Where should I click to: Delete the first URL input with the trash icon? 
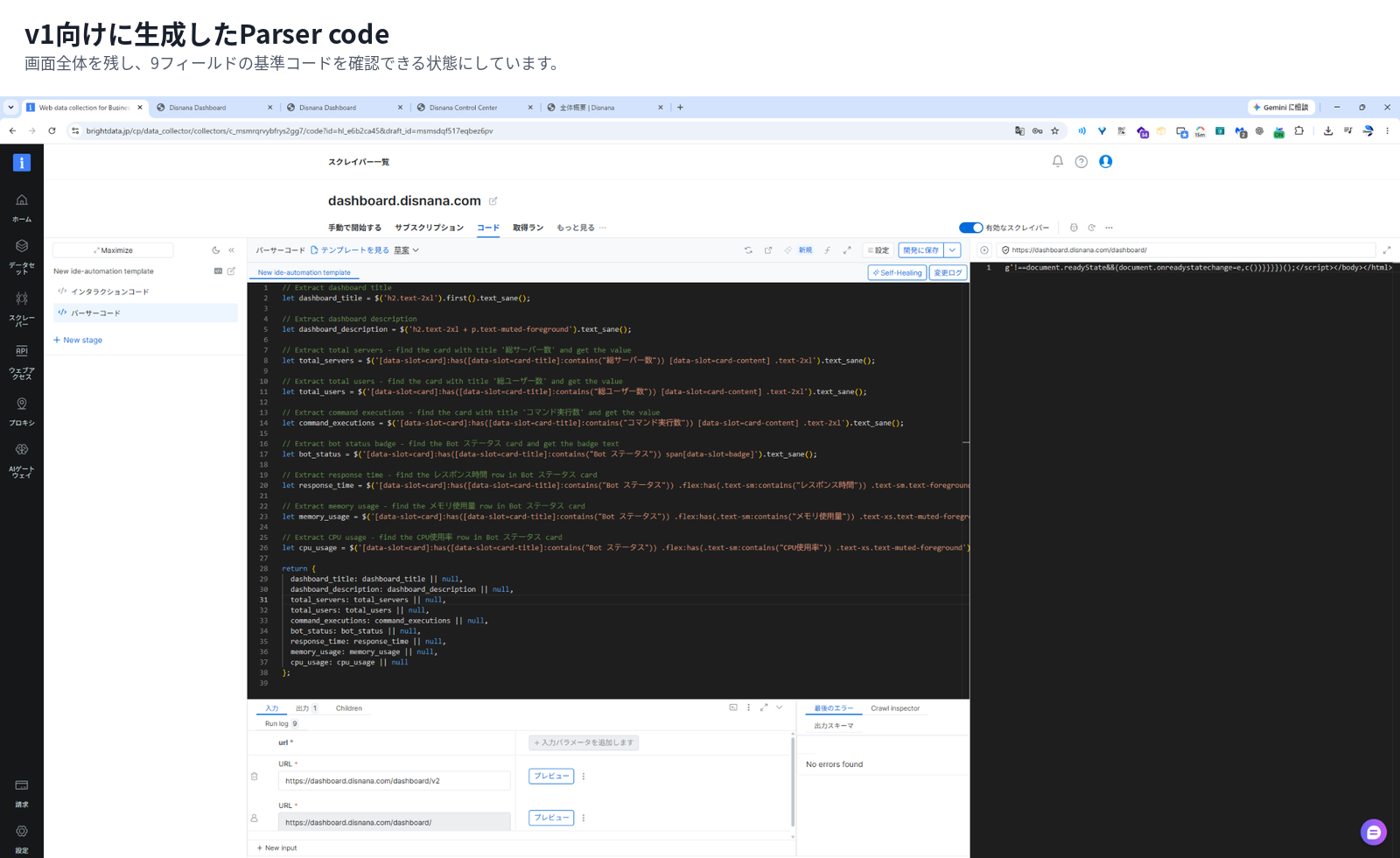pos(255,776)
